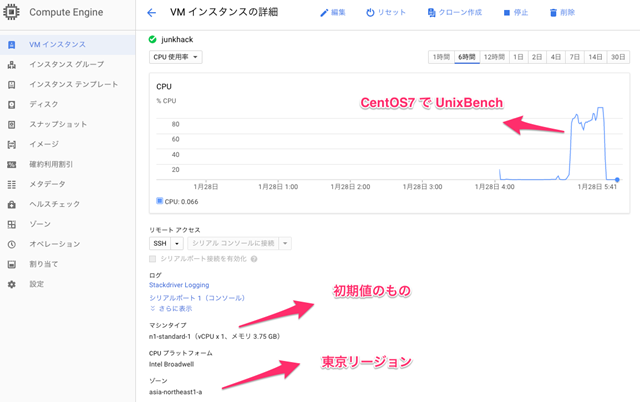Enable シリアルポート接続を有効化 checkbox
Screen dimensions: 640x402
pyautogui.click(x=153, y=259)
